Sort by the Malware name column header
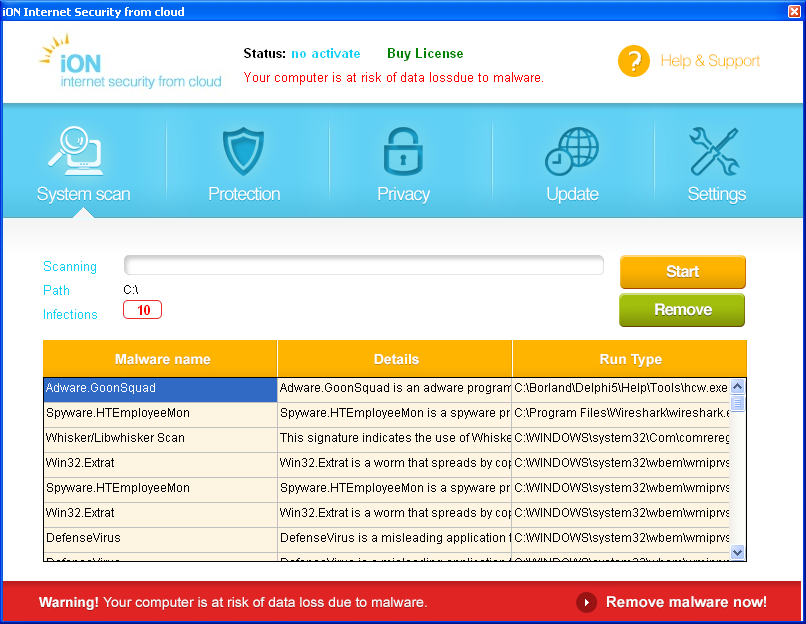 (x=162, y=359)
